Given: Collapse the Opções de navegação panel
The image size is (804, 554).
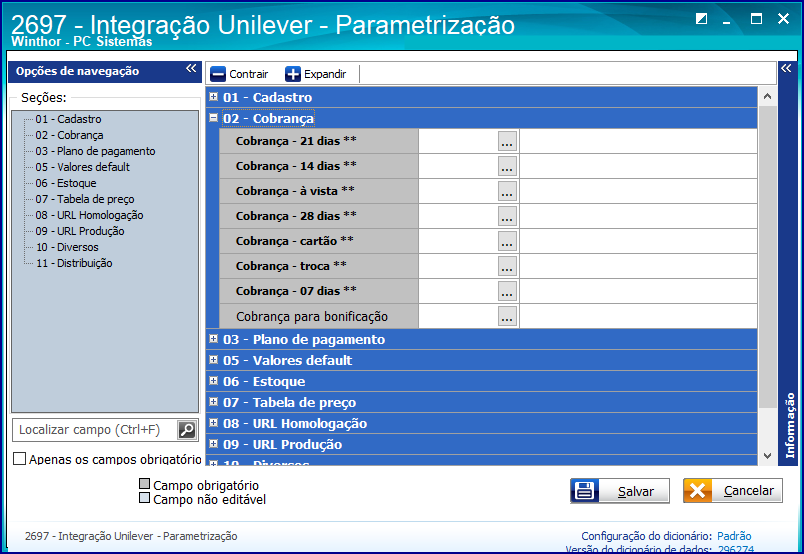Looking at the screenshot, I should tap(191, 68).
